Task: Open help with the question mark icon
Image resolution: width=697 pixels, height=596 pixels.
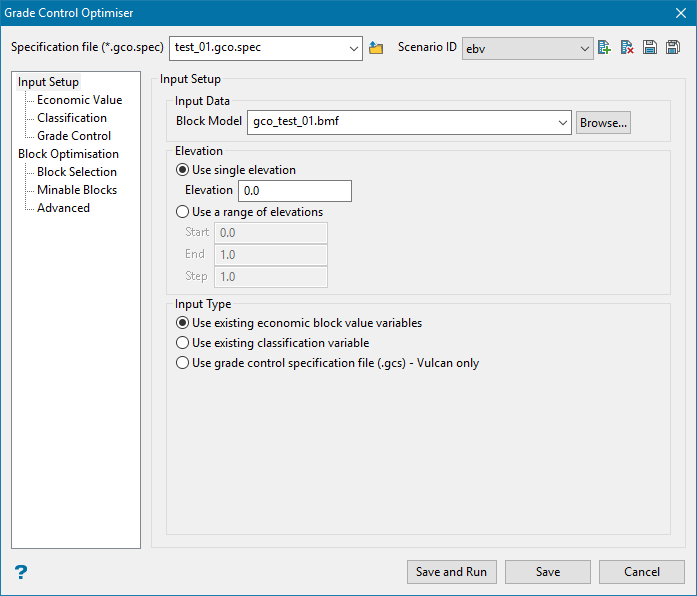Action: (x=21, y=572)
